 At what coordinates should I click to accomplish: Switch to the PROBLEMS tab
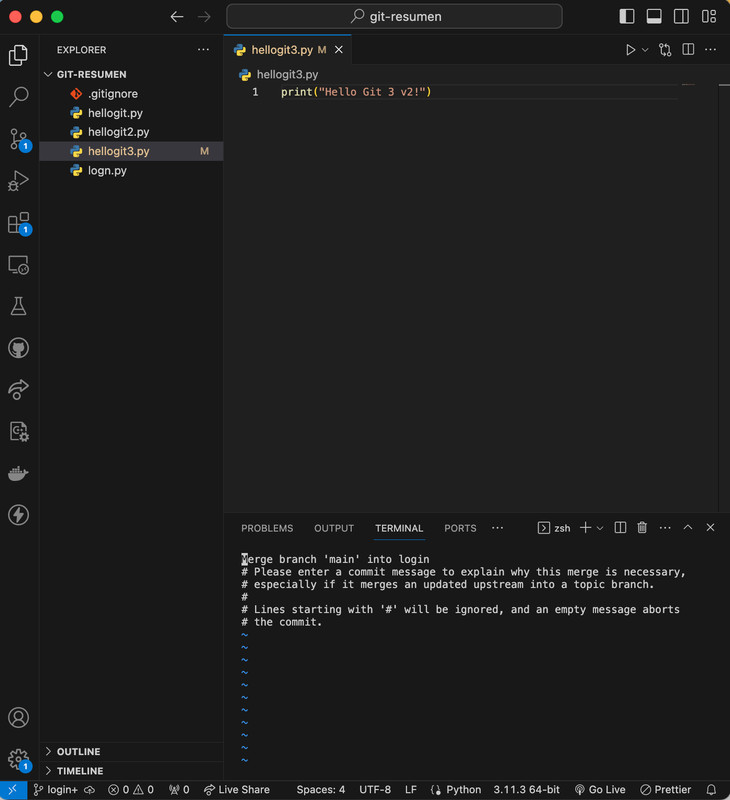tap(267, 528)
